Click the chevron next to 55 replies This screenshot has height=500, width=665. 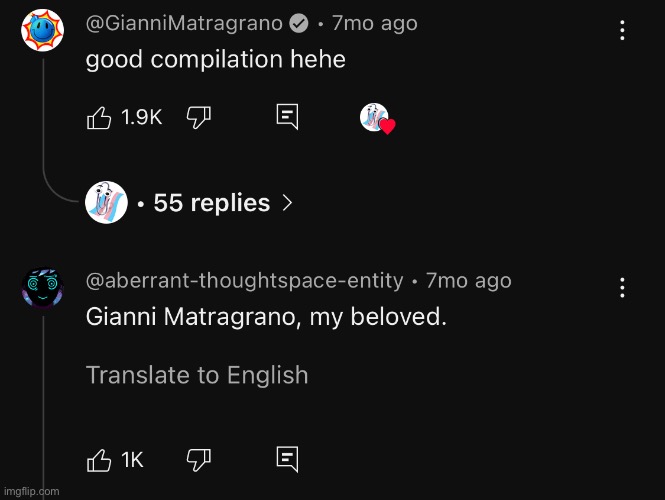coord(288,203)
